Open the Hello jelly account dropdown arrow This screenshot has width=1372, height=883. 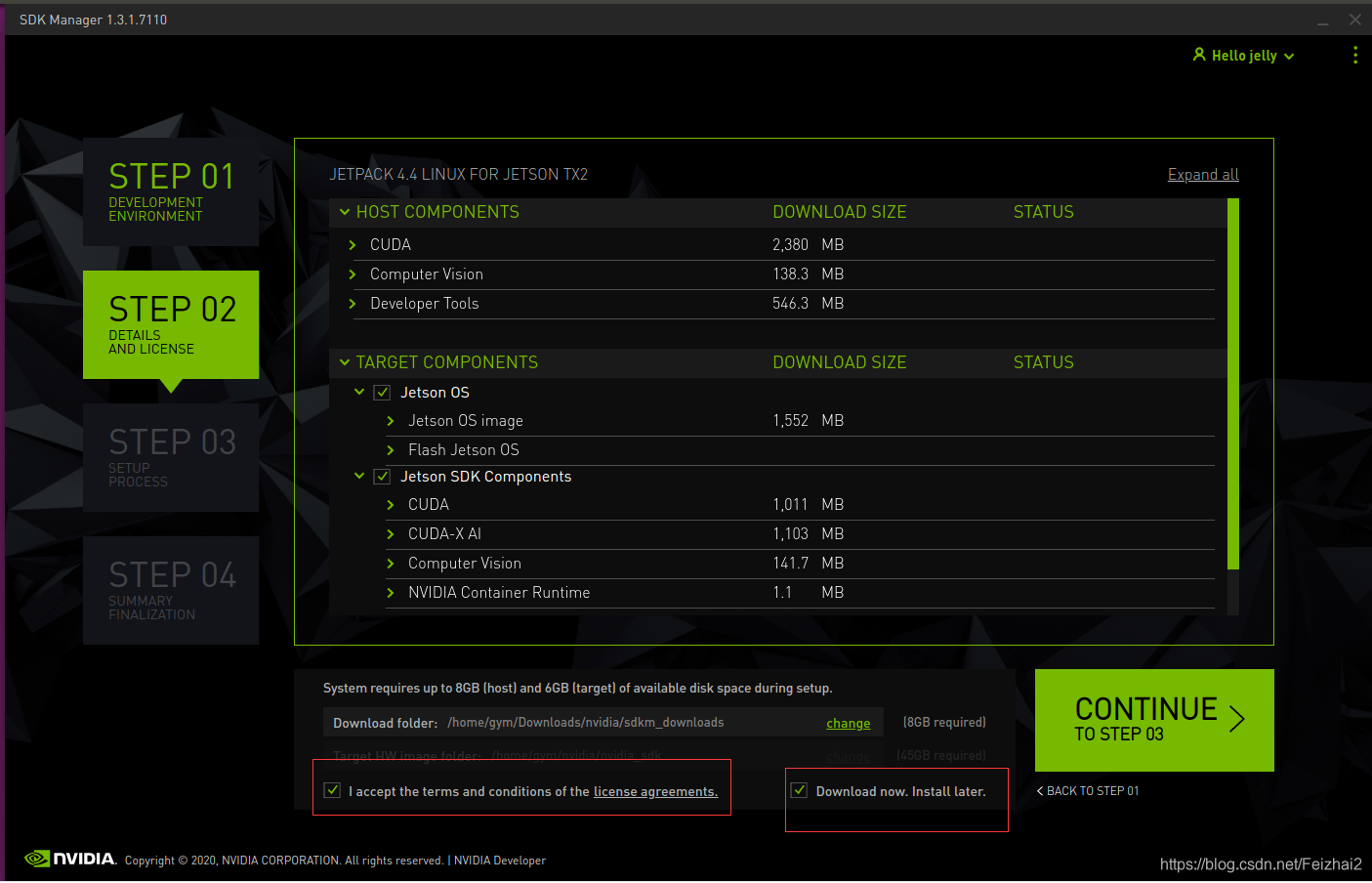click(1289, 57)
